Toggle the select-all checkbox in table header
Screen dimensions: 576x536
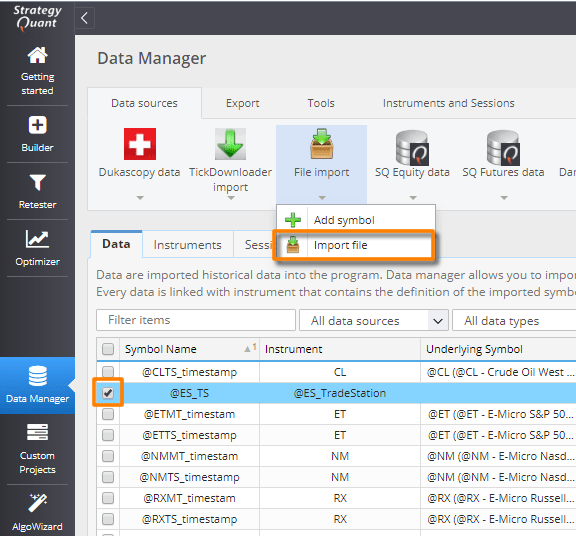click(x=108, y=349)
